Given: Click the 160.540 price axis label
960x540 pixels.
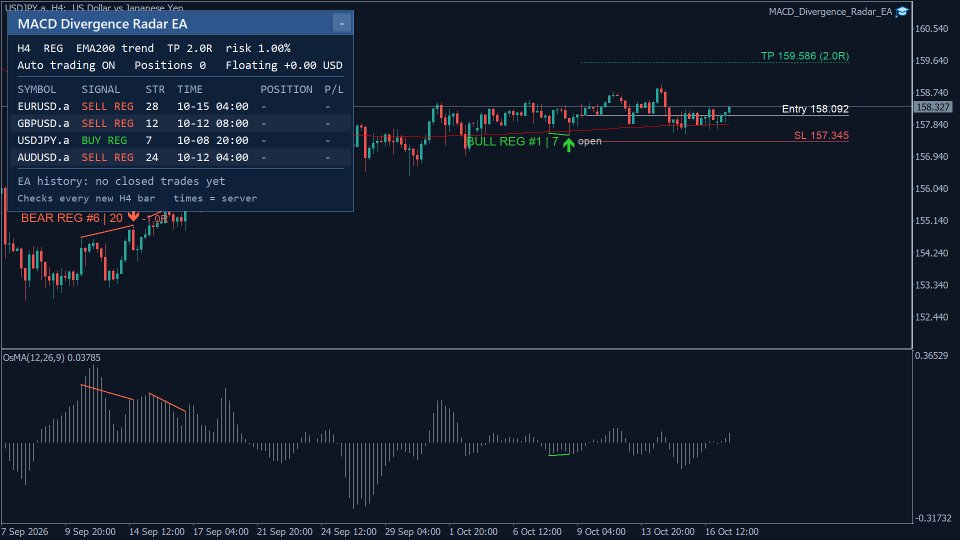Looking at the screenshot, I should pyautogui.click(x=931, y=29).
